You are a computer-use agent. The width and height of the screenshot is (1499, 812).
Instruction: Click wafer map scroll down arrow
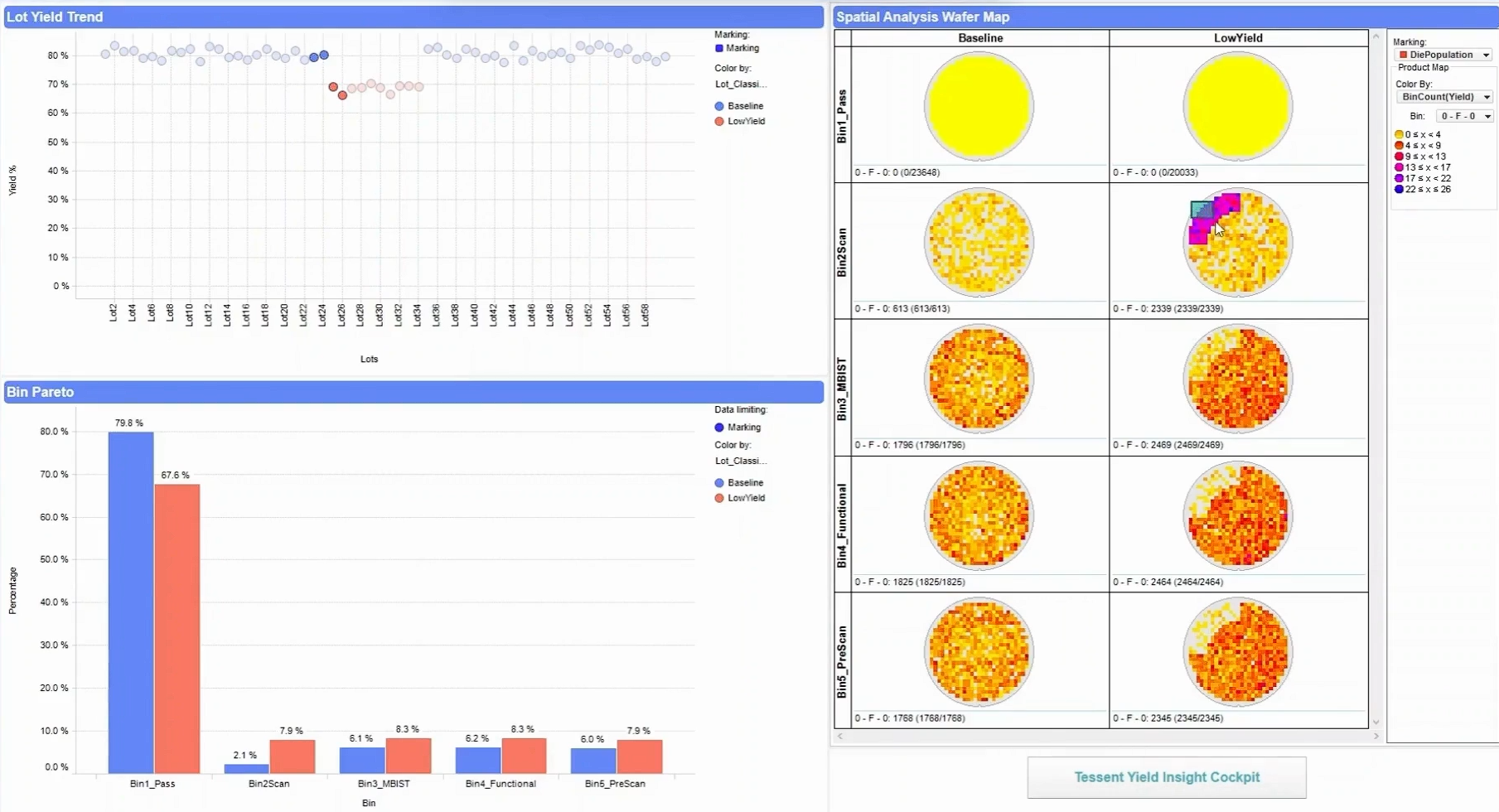[1376, 723]
